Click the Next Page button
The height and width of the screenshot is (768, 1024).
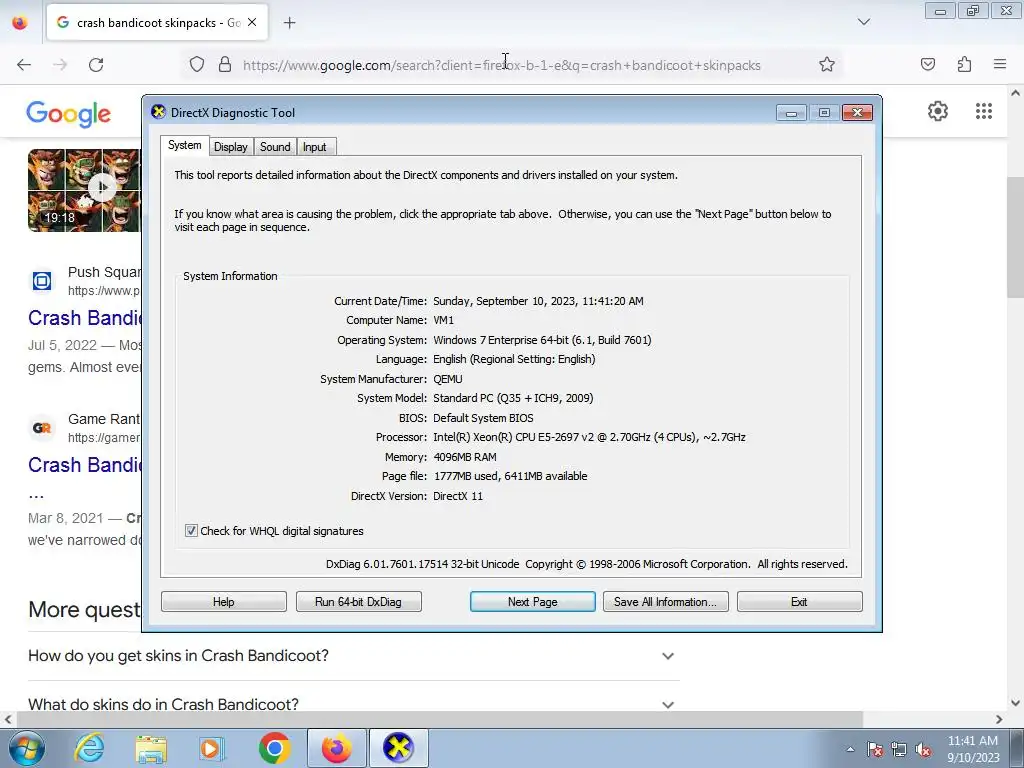(532, 601)
